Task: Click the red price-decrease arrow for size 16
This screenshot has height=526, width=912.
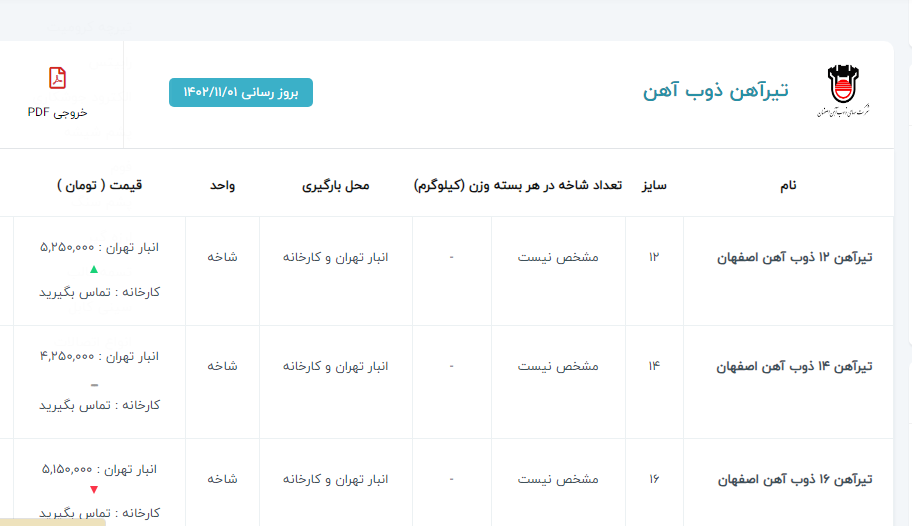Action: coord(94,490)
